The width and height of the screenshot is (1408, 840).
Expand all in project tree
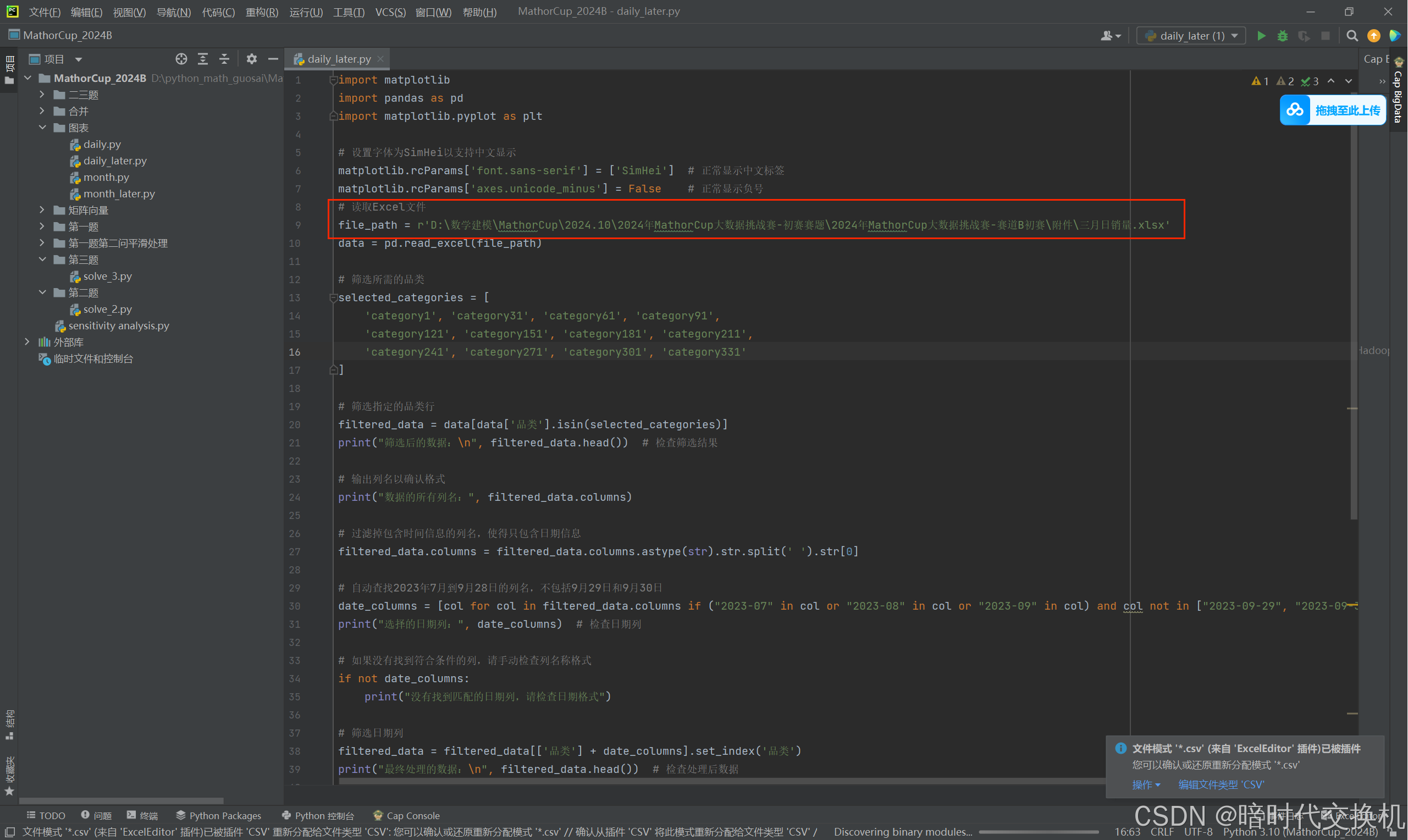[x=203, y=59]
